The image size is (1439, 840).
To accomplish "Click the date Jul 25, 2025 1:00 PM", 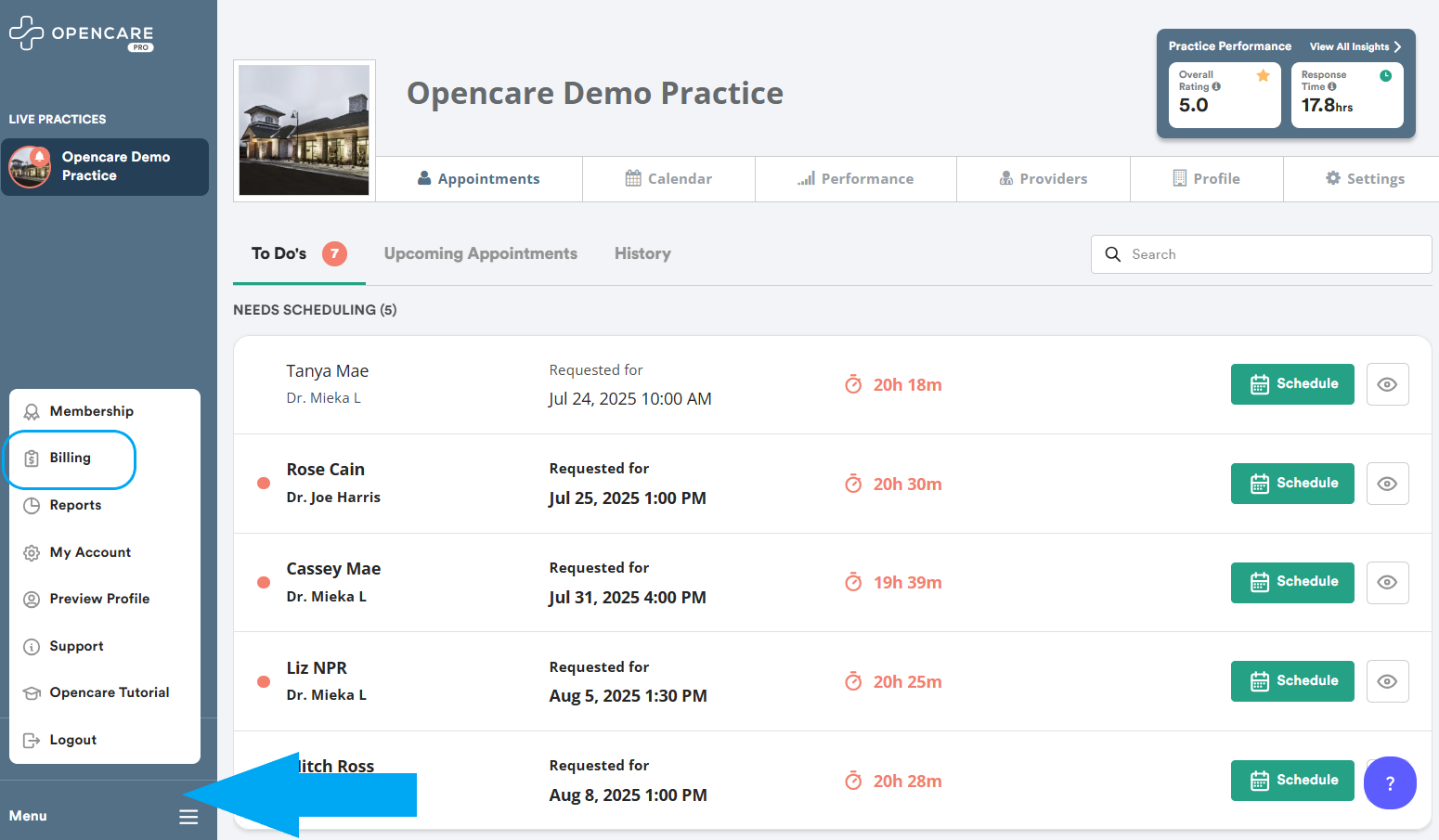I will pyautogui.click(x=628, y=498).
